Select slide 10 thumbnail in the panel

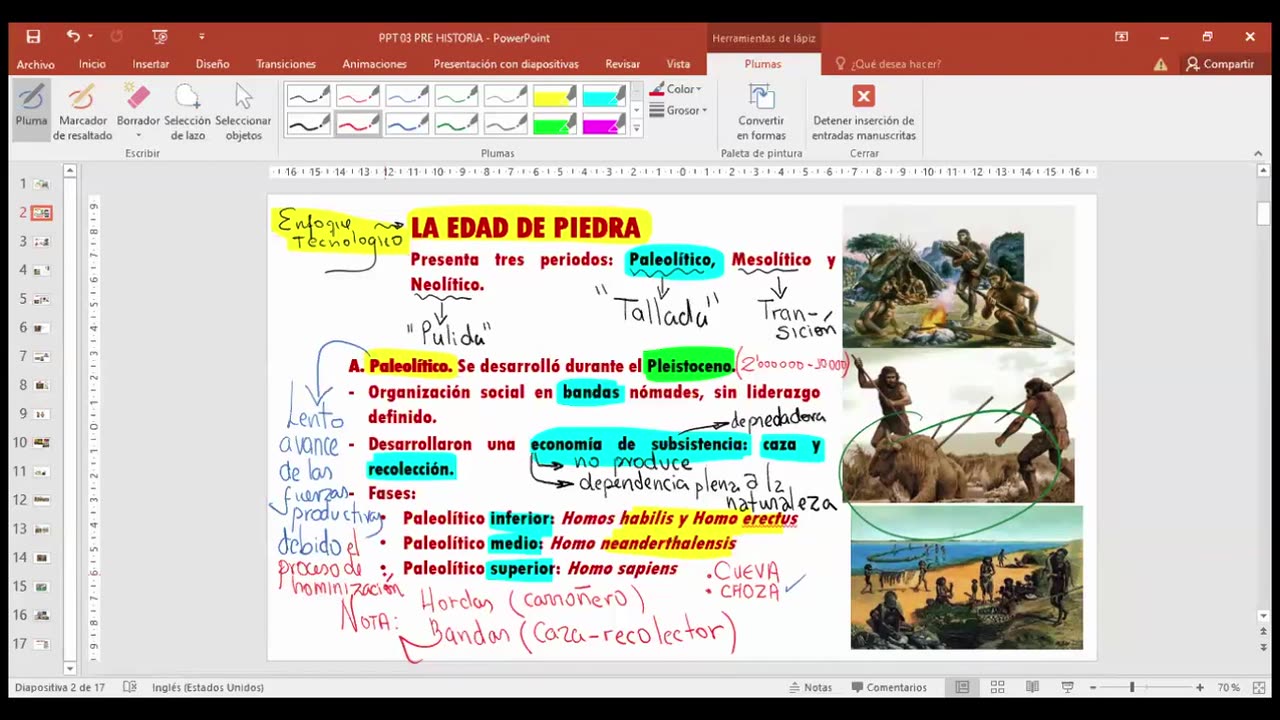(x=41, y=443)
